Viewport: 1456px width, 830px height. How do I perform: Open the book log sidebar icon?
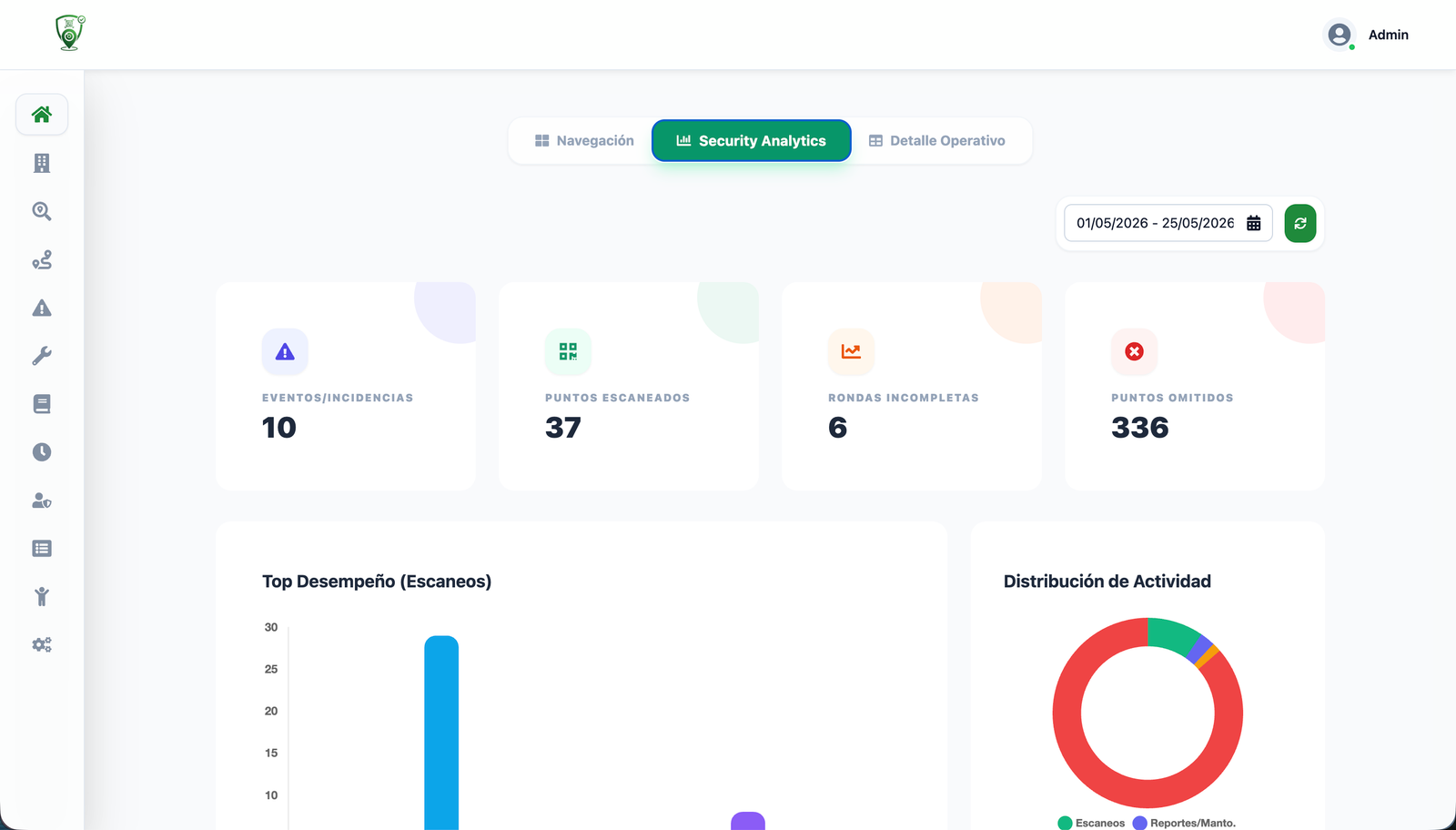click(42, 404)
